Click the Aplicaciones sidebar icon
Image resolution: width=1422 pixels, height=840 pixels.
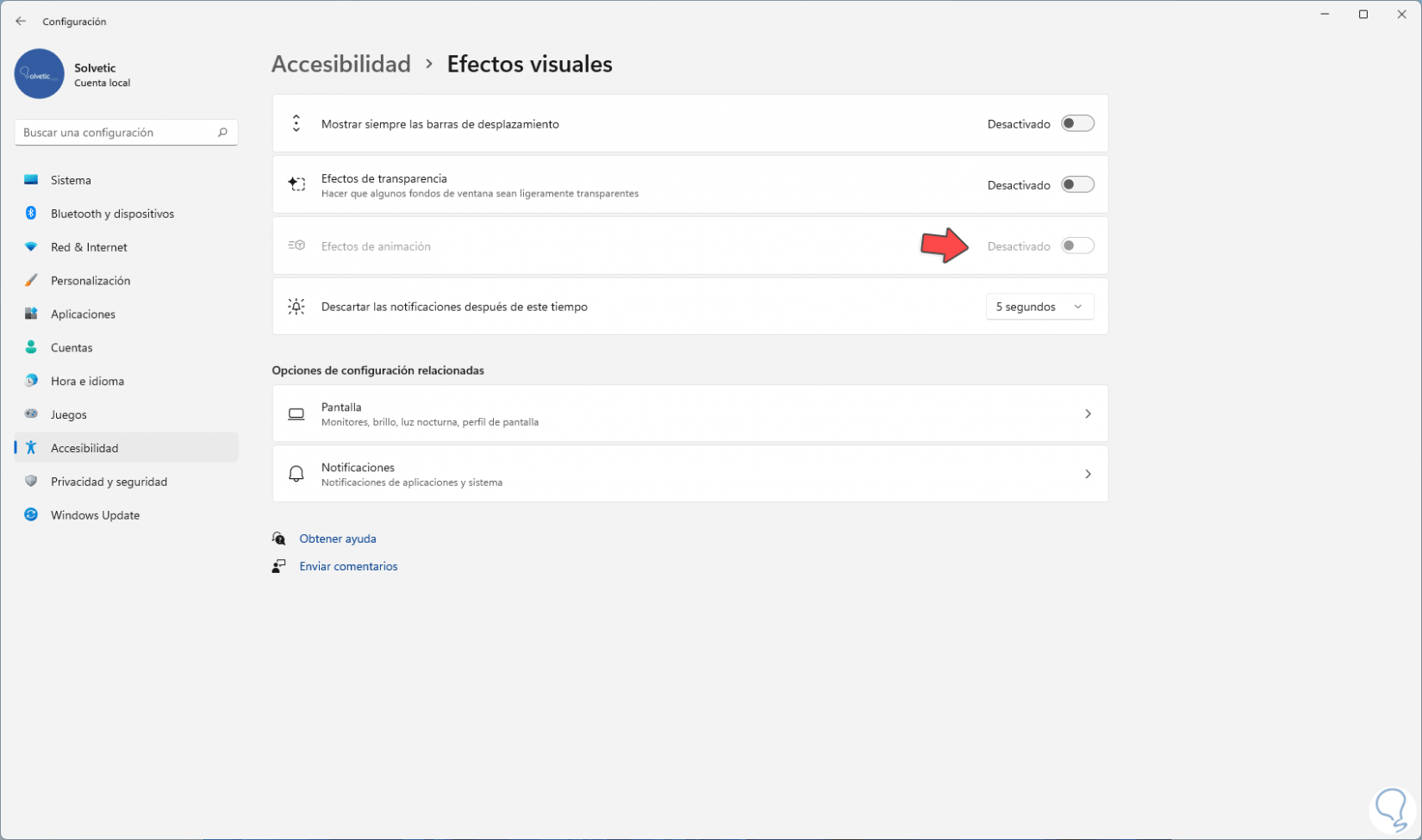pos(31,314)
